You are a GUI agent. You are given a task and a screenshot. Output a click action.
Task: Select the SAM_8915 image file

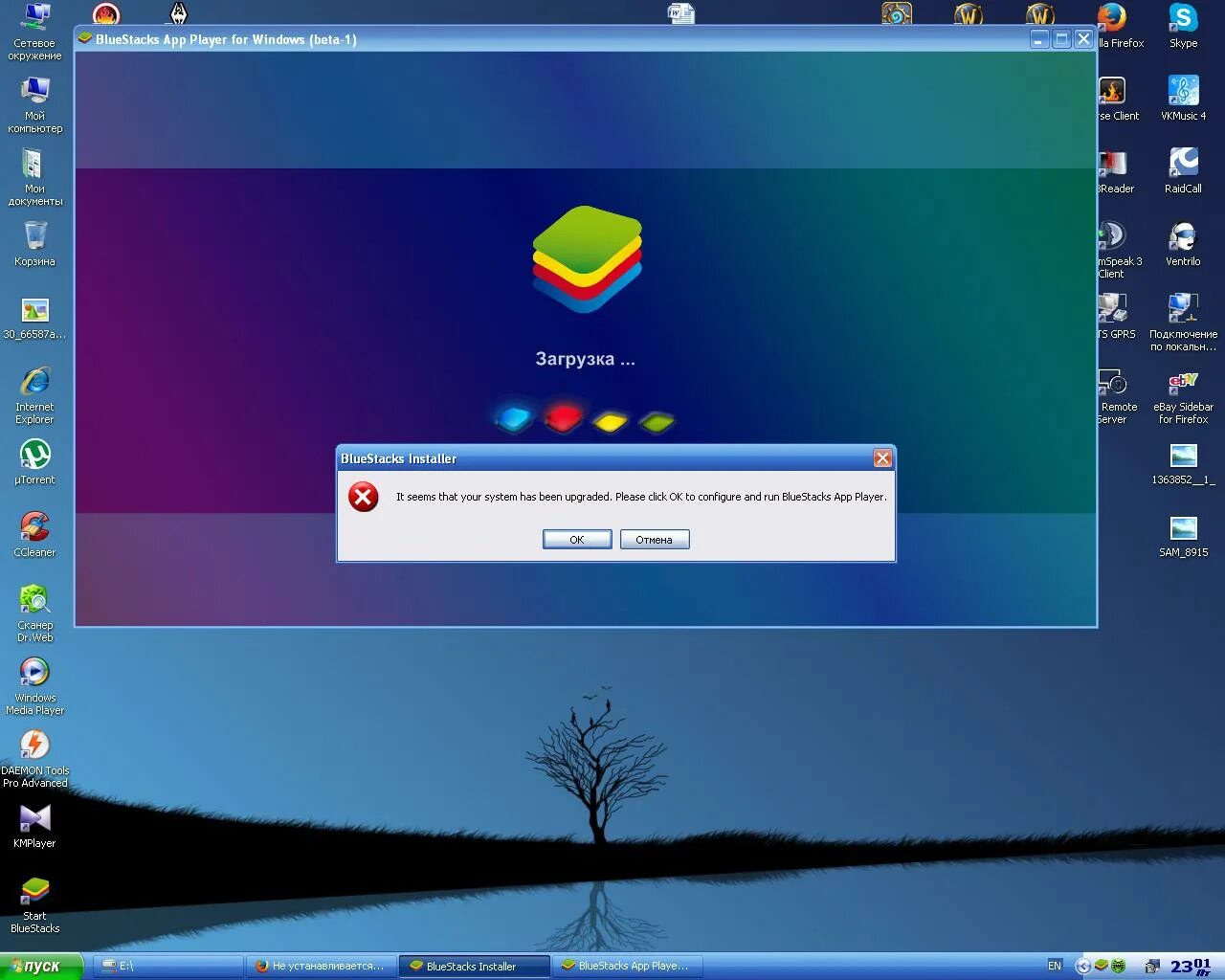pos(1184,536)
